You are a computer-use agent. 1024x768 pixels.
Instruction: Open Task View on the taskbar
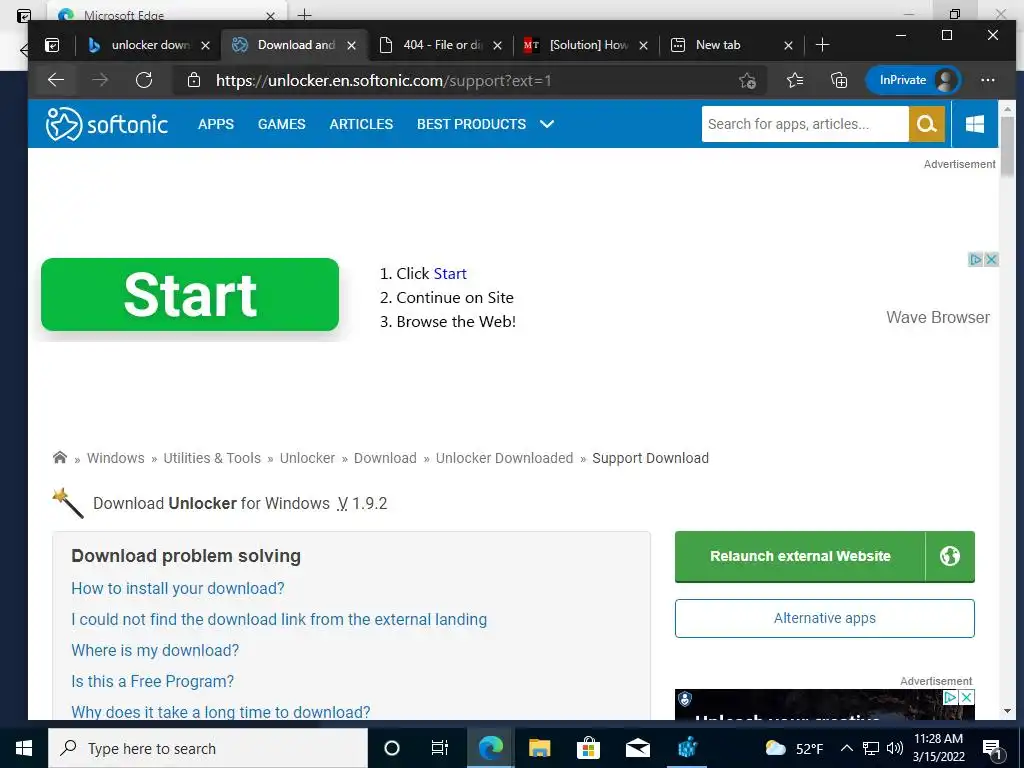click(440, 748)
